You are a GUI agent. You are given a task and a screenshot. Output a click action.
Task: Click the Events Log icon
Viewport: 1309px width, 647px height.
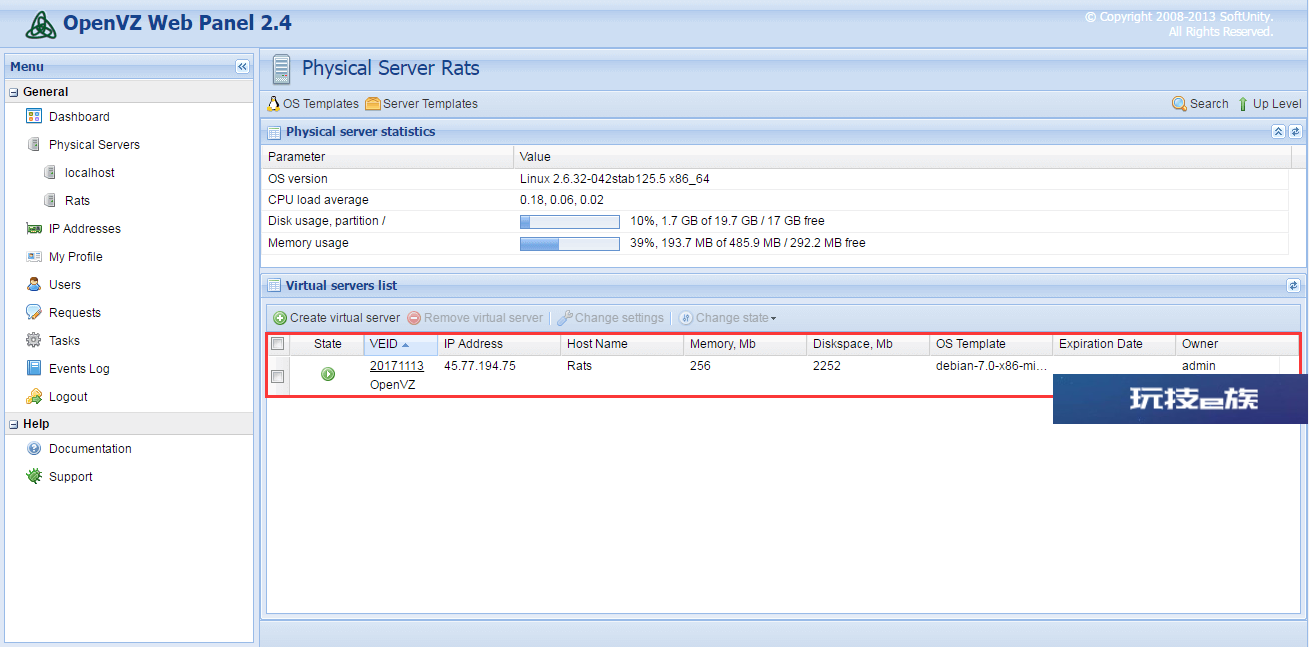tap(34, 369)
